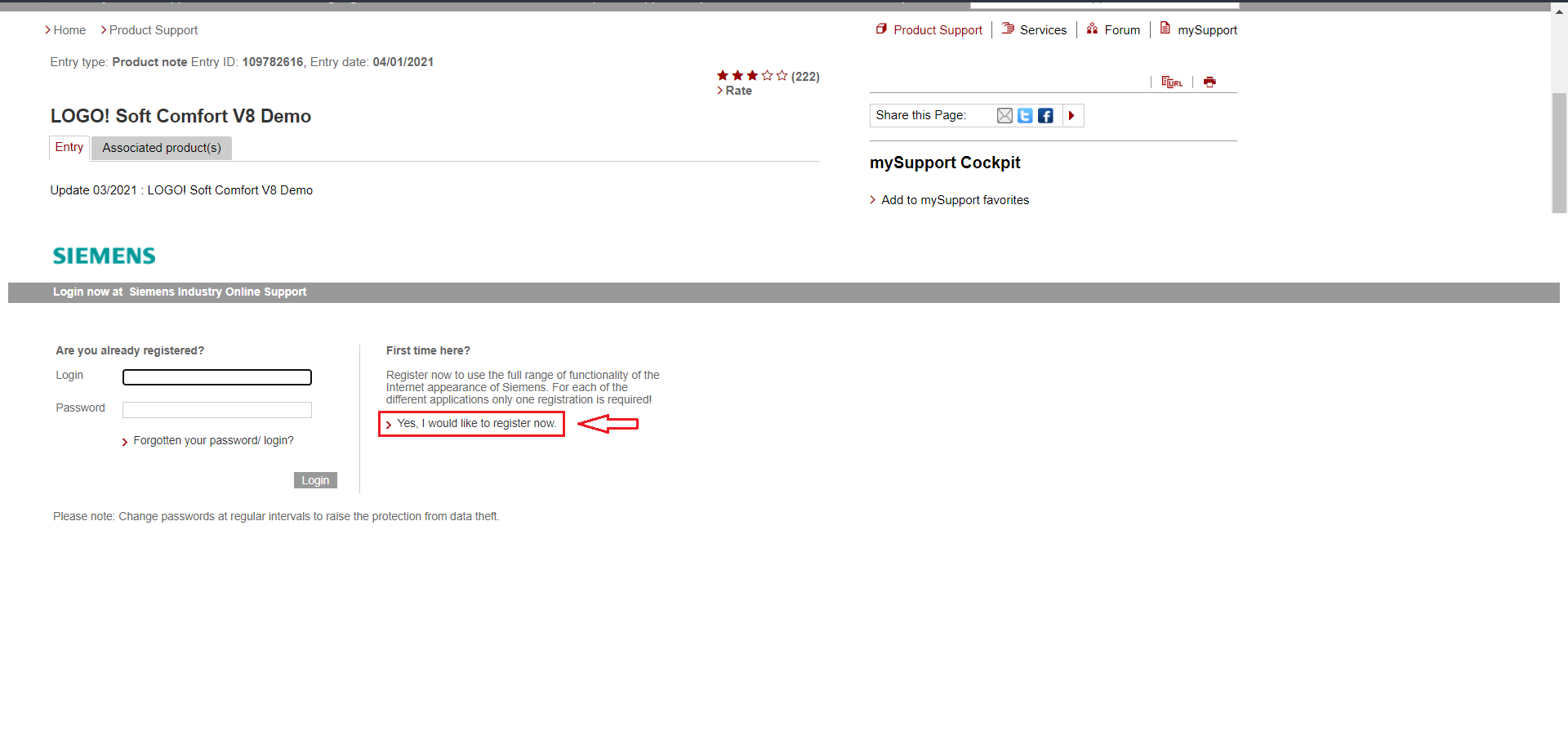Click the First time here? heading
The width and height of the screenshot is (1568, 735).
428,351
